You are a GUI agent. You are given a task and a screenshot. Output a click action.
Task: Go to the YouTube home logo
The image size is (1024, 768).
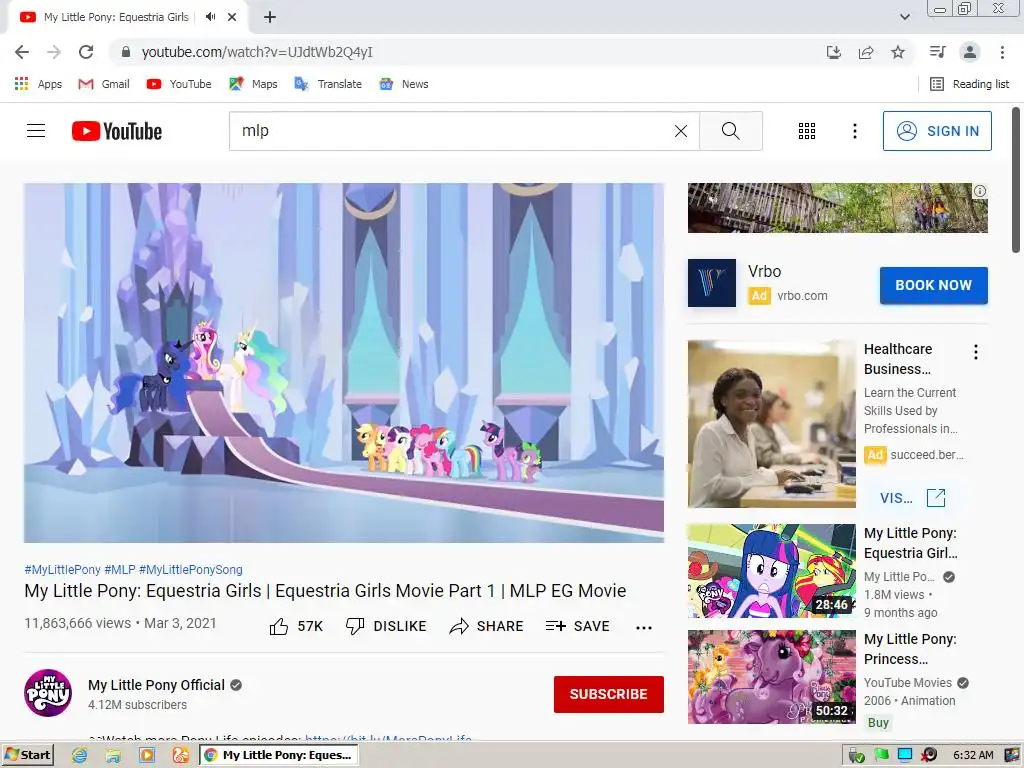pyautogui.click(x=117, y=131)
